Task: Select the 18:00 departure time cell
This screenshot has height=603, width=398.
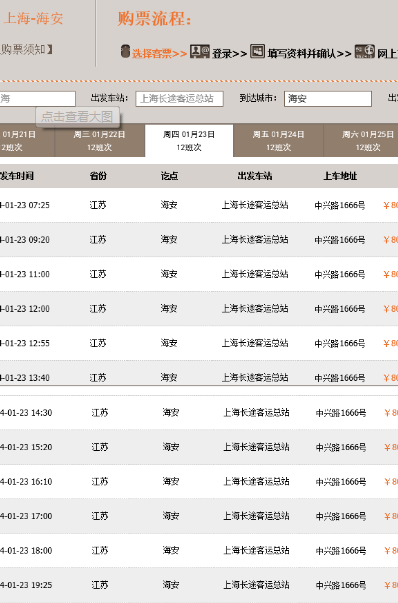Action: 26,550
